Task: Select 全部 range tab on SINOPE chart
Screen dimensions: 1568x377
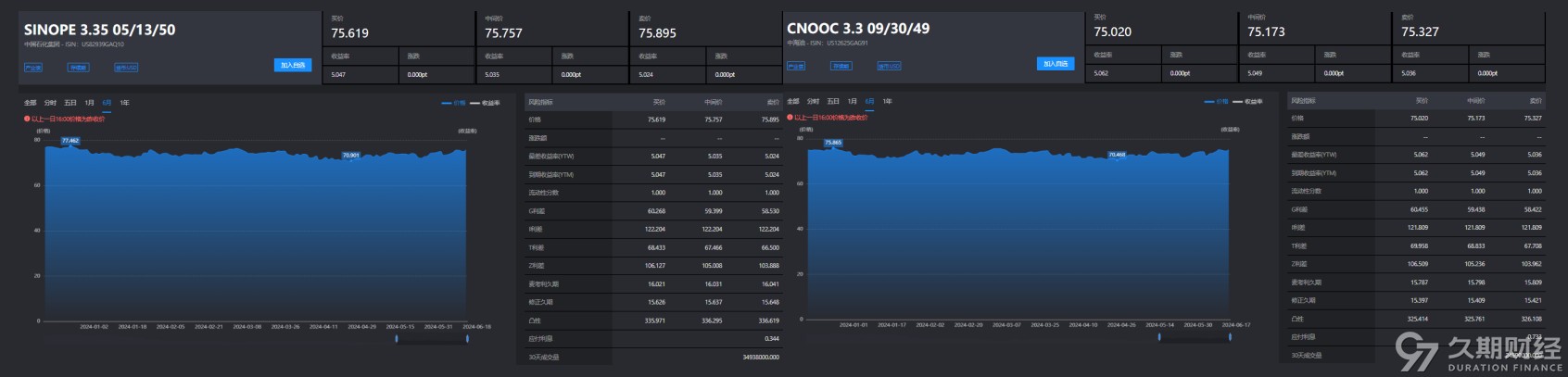Action: pyautogui.click(x=31, y=103)
